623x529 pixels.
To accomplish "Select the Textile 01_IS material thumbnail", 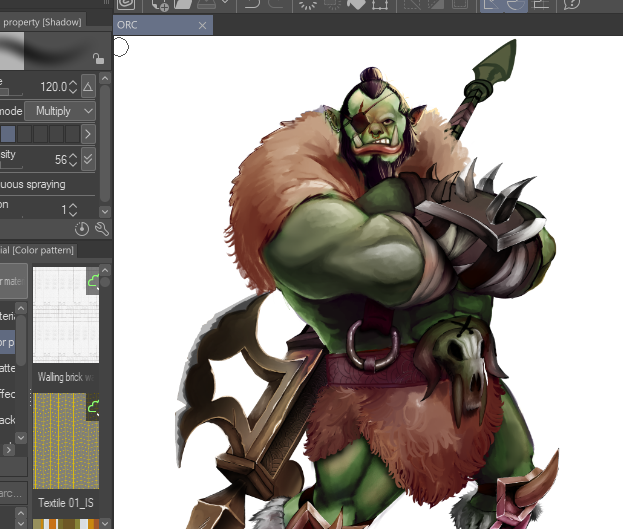I will coord(65,440).
